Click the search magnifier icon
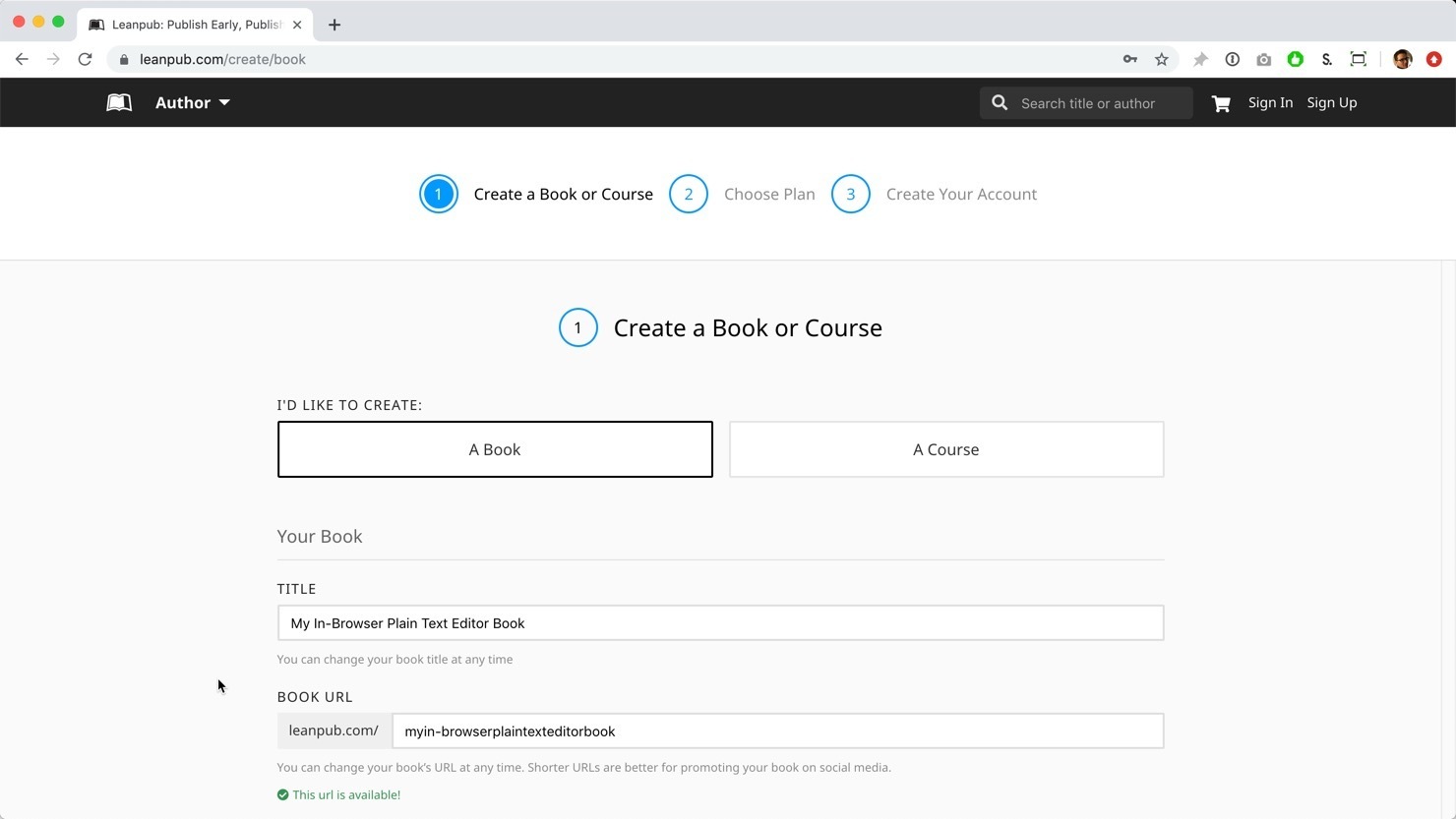 (x=1000, y=103)
